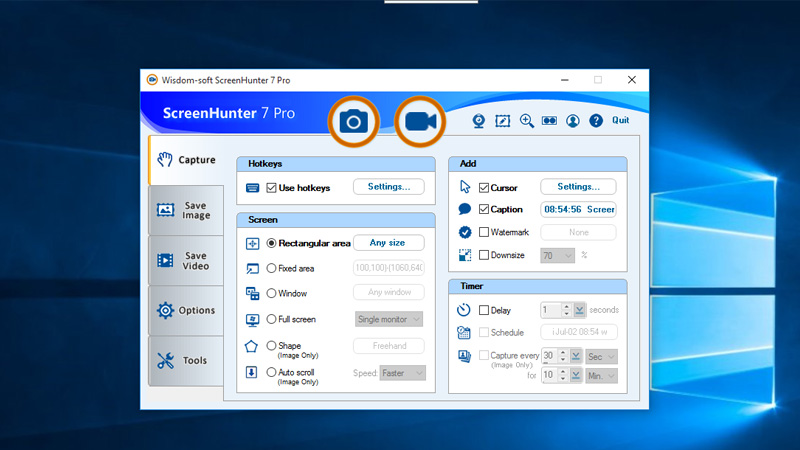Click the dual-screen recorder icon in the toolbar
800x450 pixels.
click(549, 121)
